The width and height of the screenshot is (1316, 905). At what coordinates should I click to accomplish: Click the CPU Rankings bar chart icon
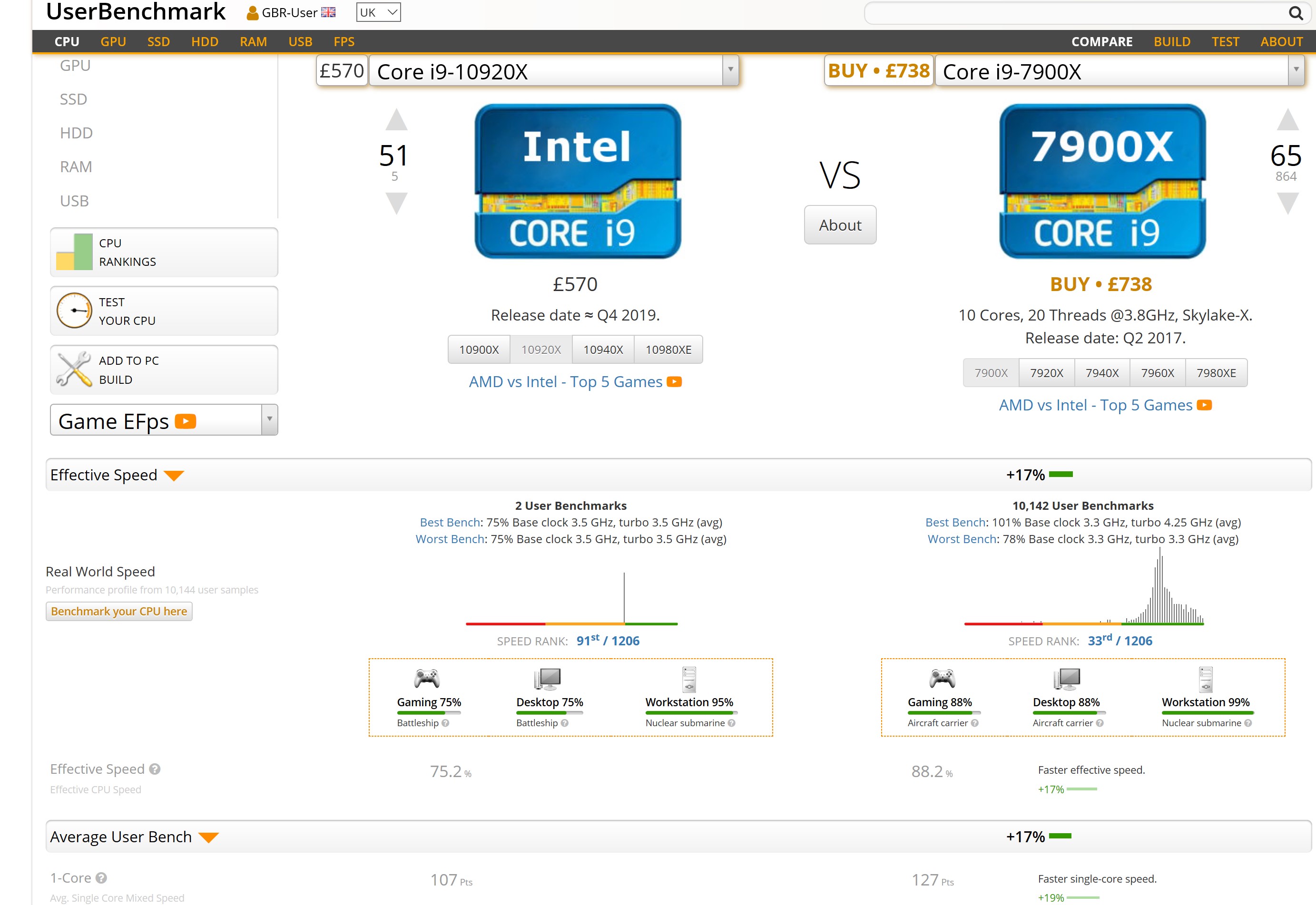pyautogui.click(x=74, y=252)
